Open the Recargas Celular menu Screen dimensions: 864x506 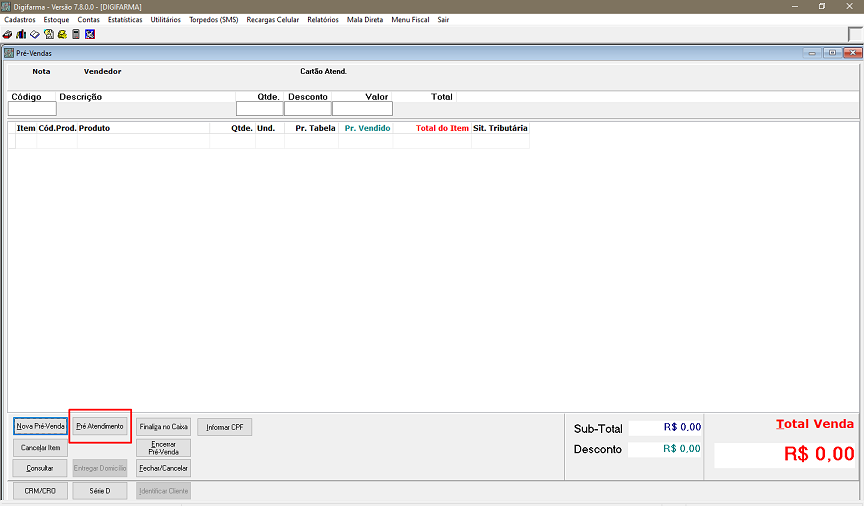coord(272,20)
